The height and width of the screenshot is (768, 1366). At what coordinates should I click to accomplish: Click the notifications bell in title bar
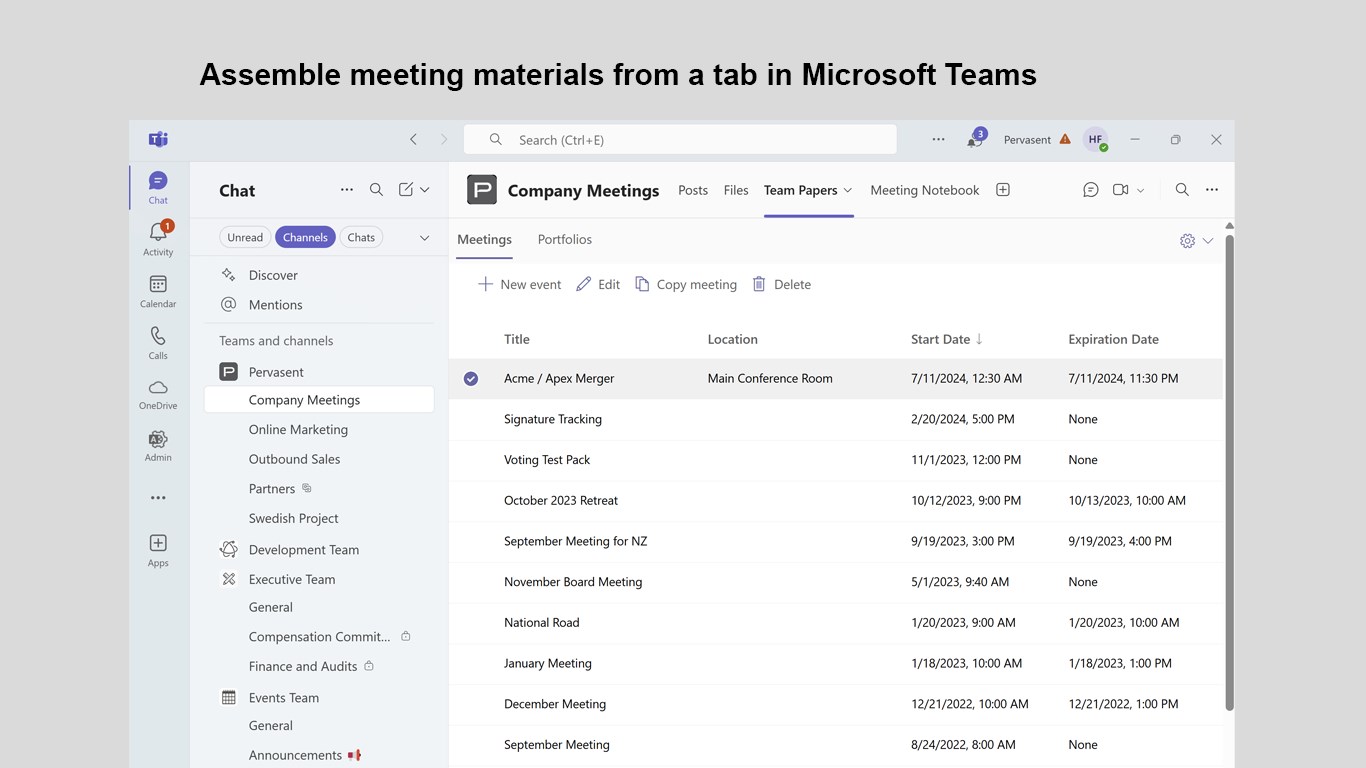974,140
